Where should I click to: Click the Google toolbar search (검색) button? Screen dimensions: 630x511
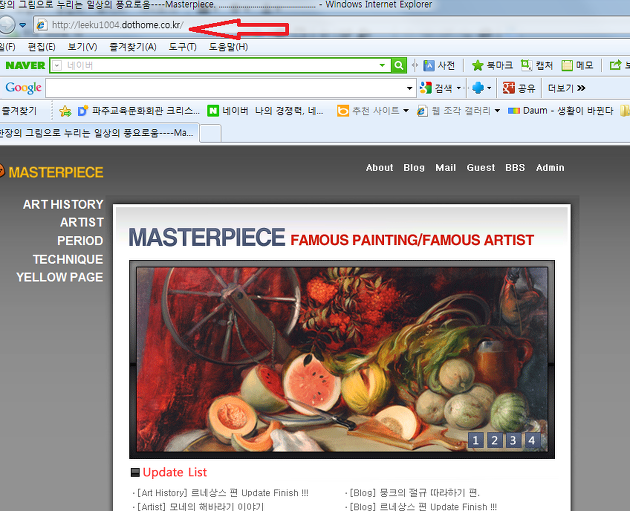coord(436,88)
